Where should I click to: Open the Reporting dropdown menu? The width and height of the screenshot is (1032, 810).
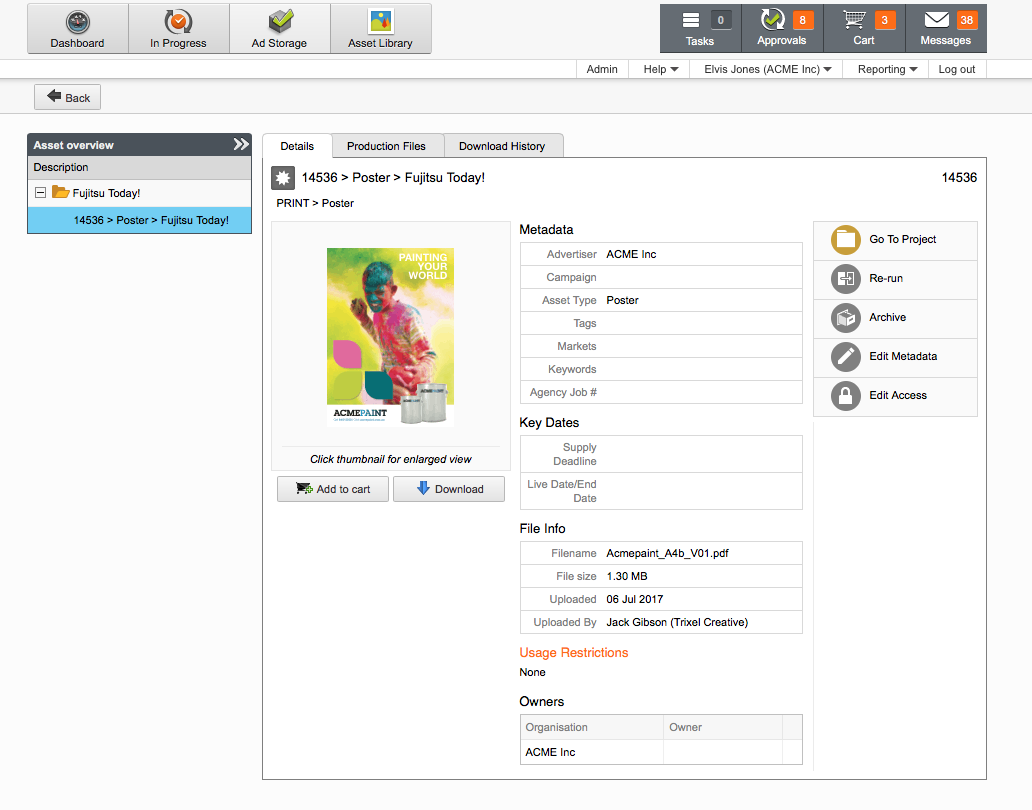pos(887,69)
